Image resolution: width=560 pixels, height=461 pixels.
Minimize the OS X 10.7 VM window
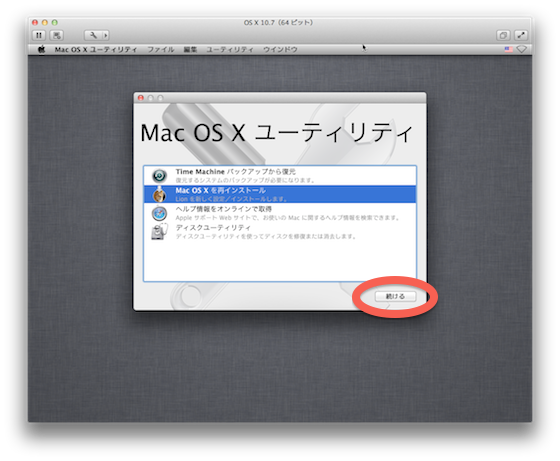coord(45,22)
